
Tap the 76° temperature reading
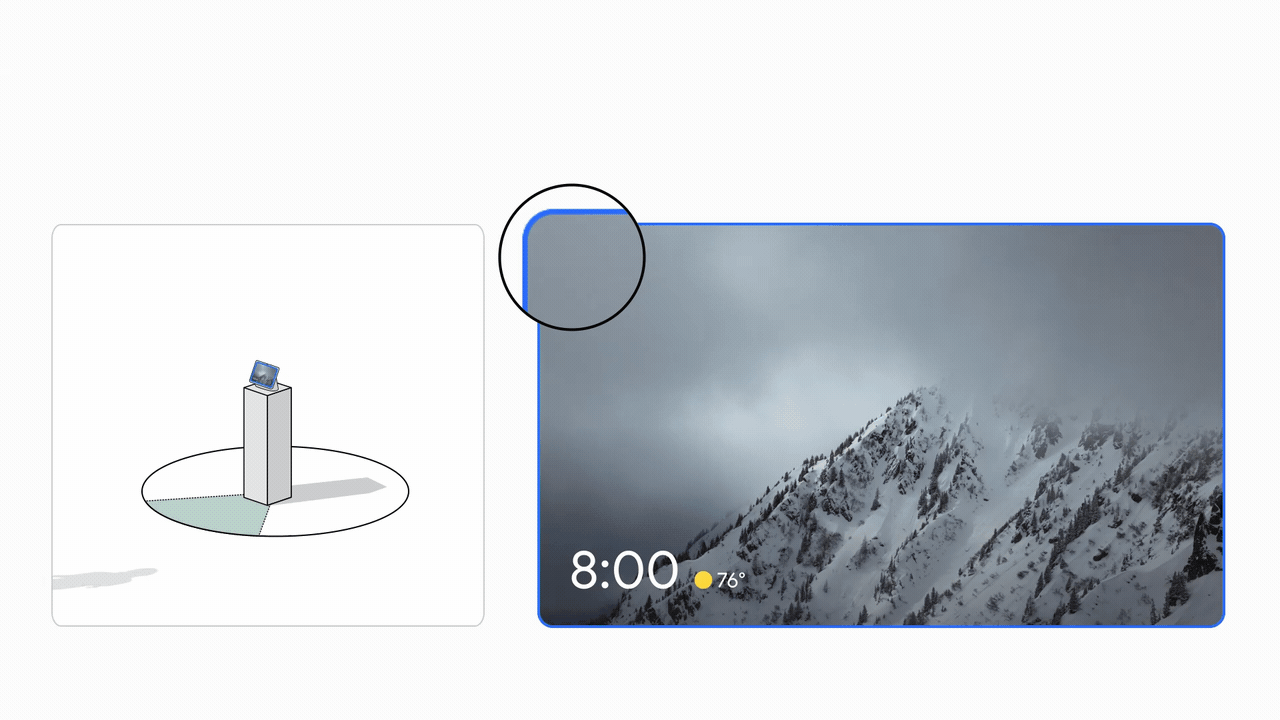click(x=730, y=581)
